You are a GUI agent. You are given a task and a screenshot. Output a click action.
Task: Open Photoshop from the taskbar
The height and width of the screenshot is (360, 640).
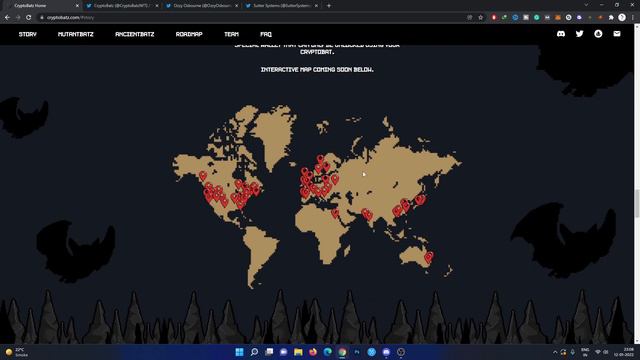click(x=357, y=352)
